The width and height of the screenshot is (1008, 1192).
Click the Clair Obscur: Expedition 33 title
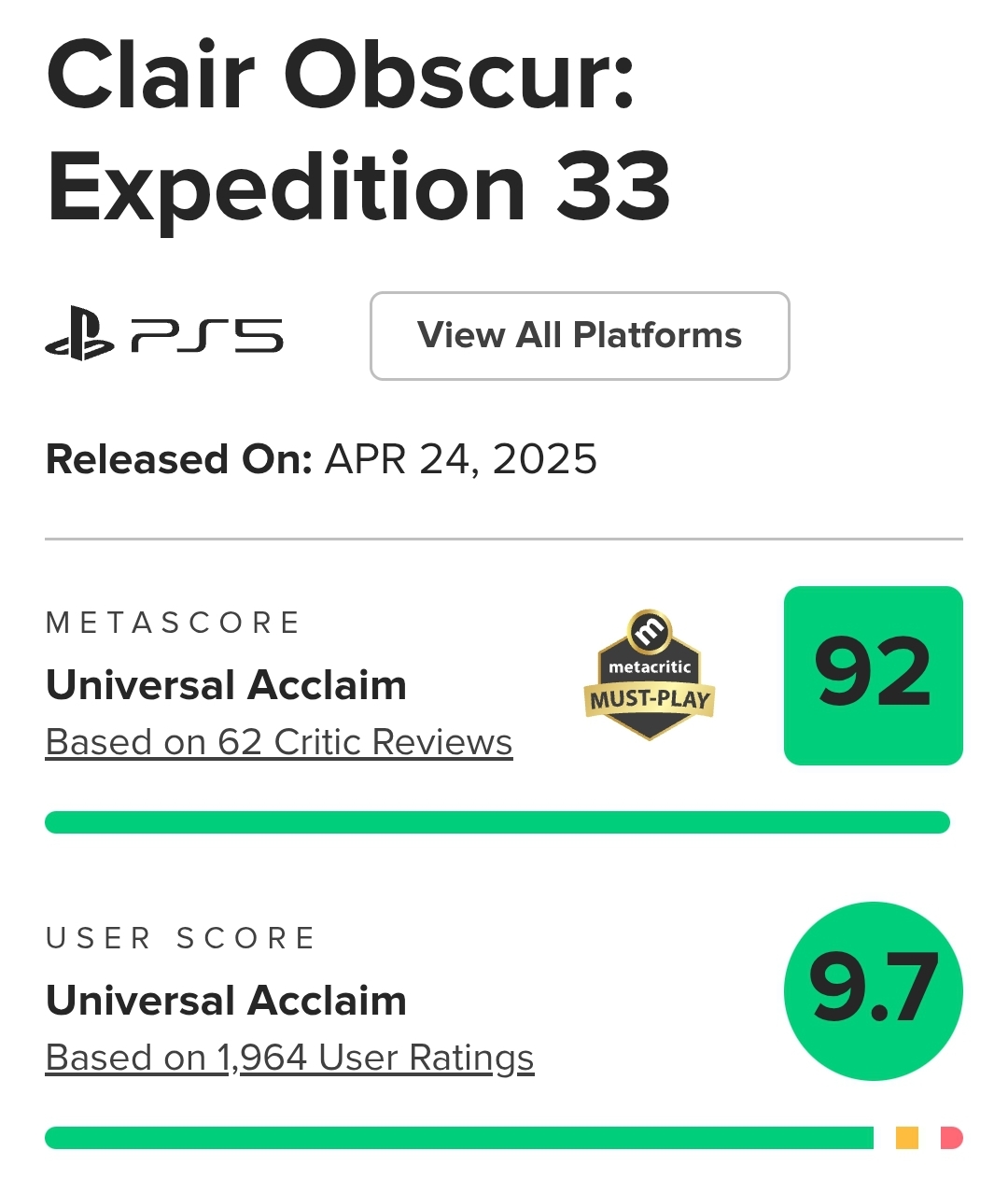tap(358, 131)
